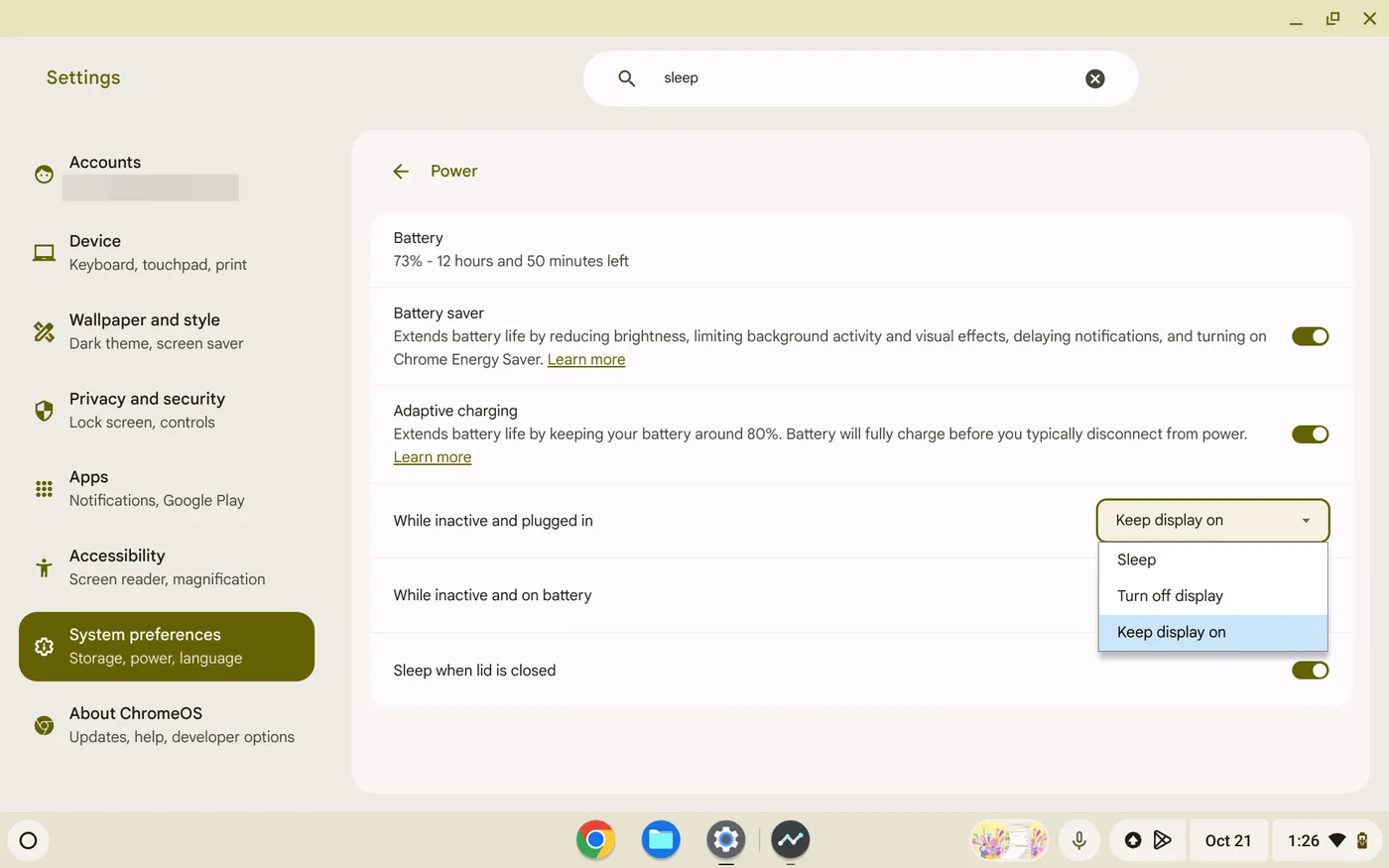Open the Device settings section
The height and width of the screenshot is (868, 1389).
pos(167,253)
